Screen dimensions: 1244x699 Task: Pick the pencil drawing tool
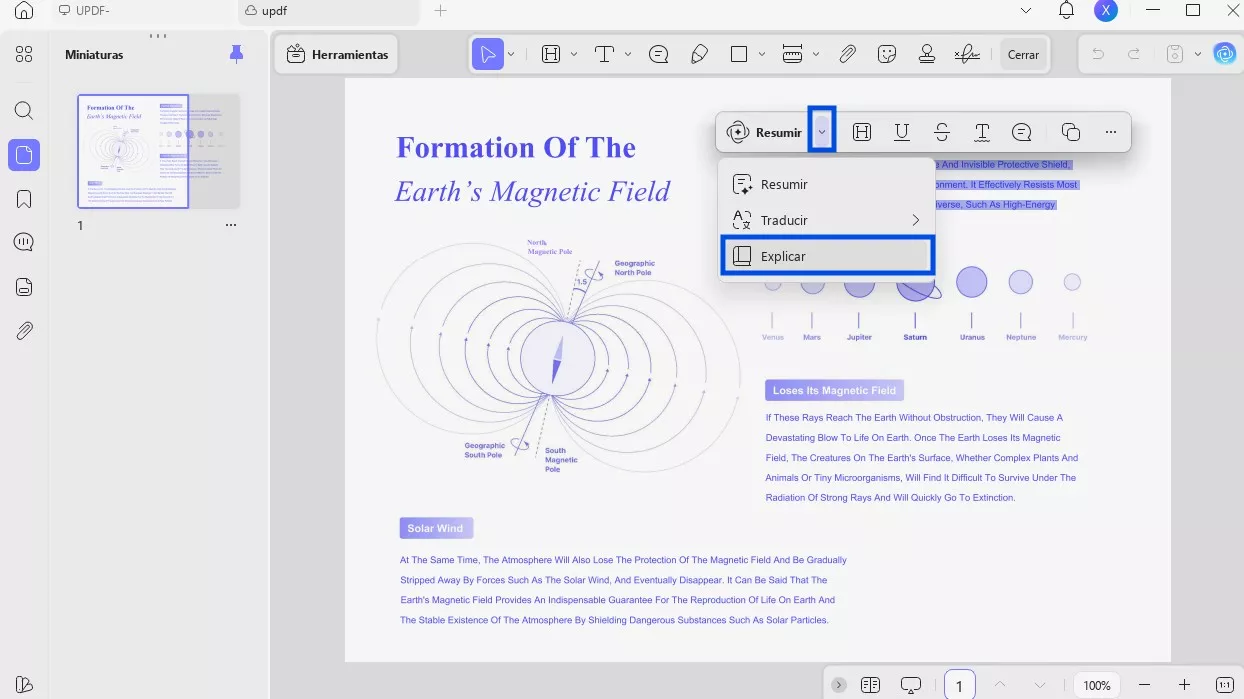click(700, 55)
